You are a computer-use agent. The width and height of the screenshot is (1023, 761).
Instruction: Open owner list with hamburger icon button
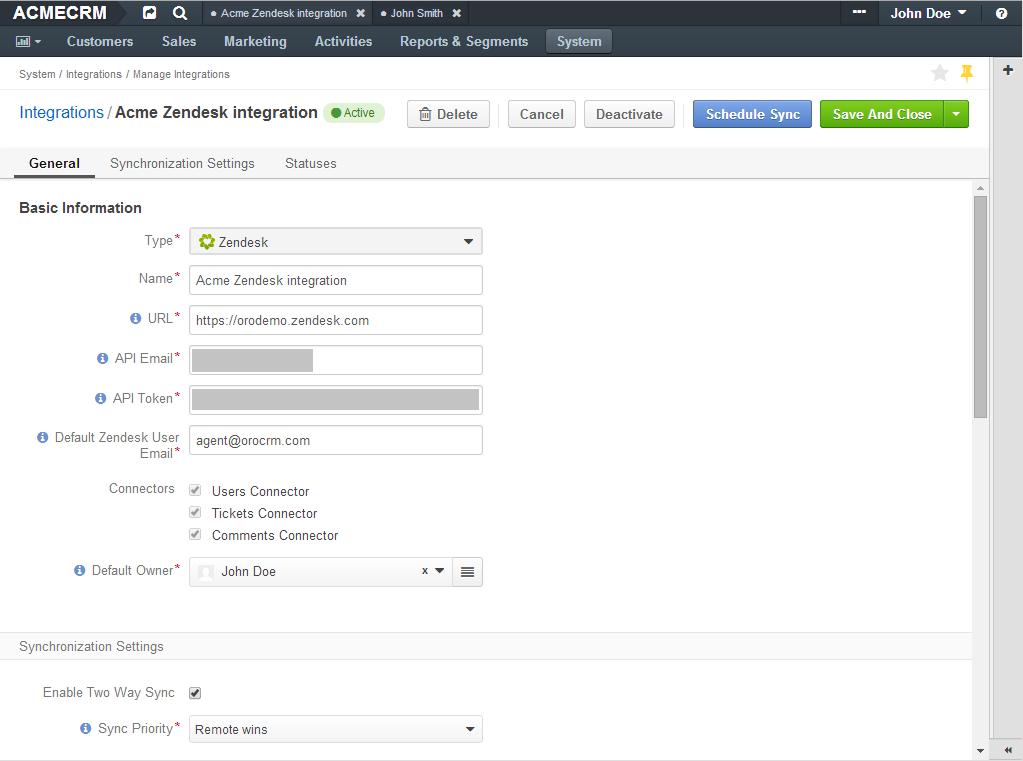pos(467,572)
